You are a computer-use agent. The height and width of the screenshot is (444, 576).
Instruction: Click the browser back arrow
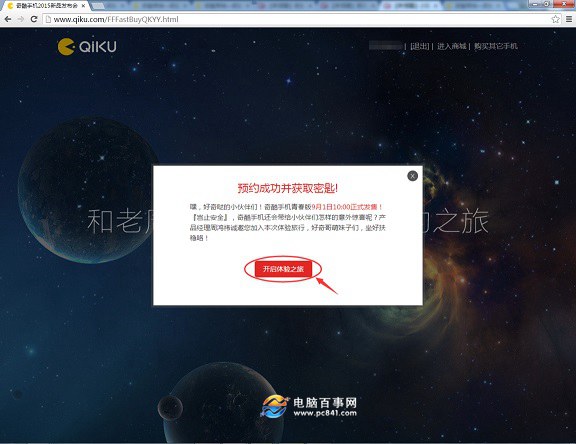[8, 19]
